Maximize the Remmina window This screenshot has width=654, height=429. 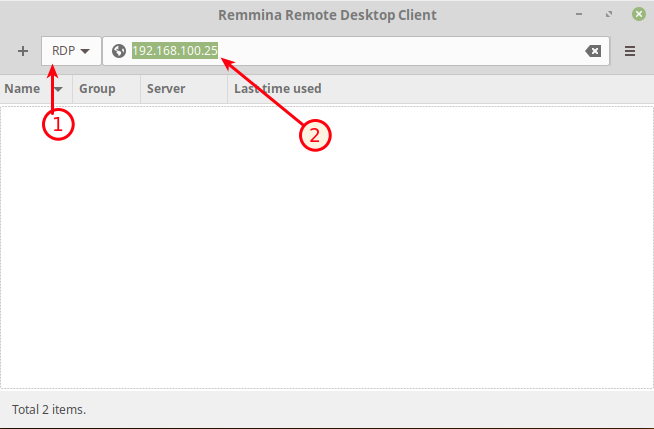[609, 14]
